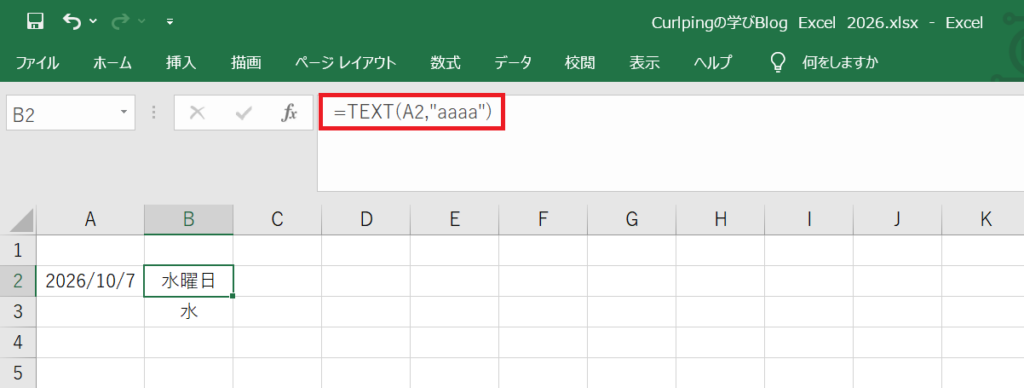Select row 1 header

click(18, 250)
